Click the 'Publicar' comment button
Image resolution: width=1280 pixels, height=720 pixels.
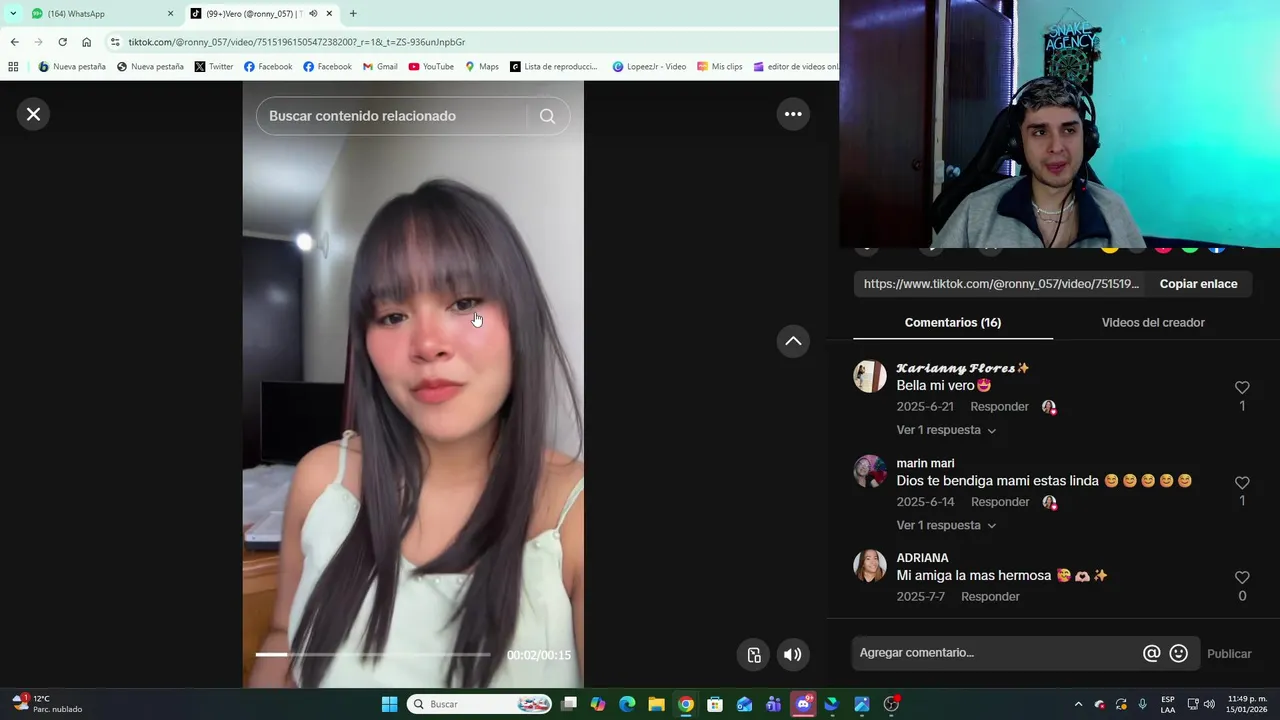(1229, 654)
